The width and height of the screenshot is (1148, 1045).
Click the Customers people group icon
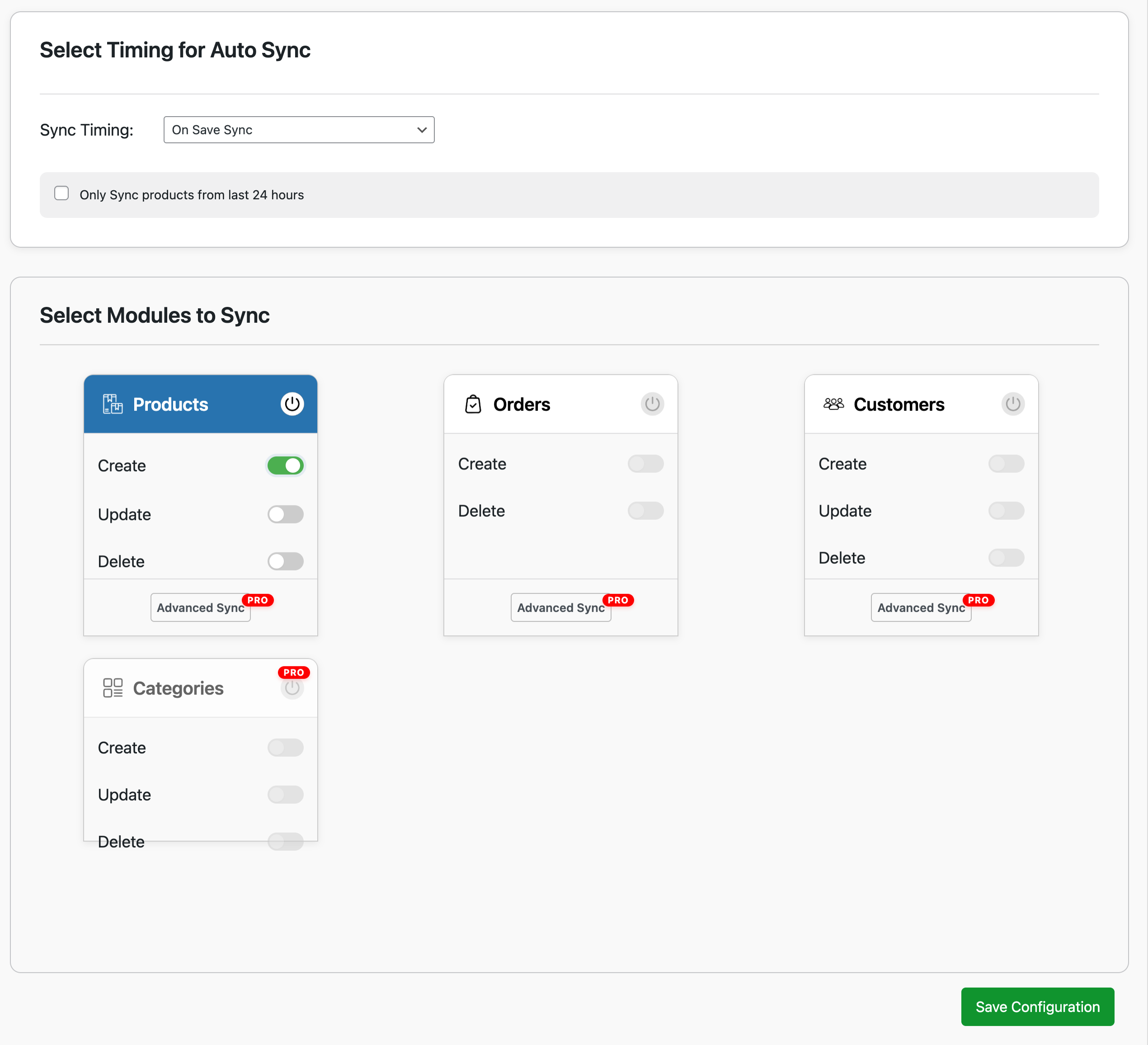click(x=833, y=404)
